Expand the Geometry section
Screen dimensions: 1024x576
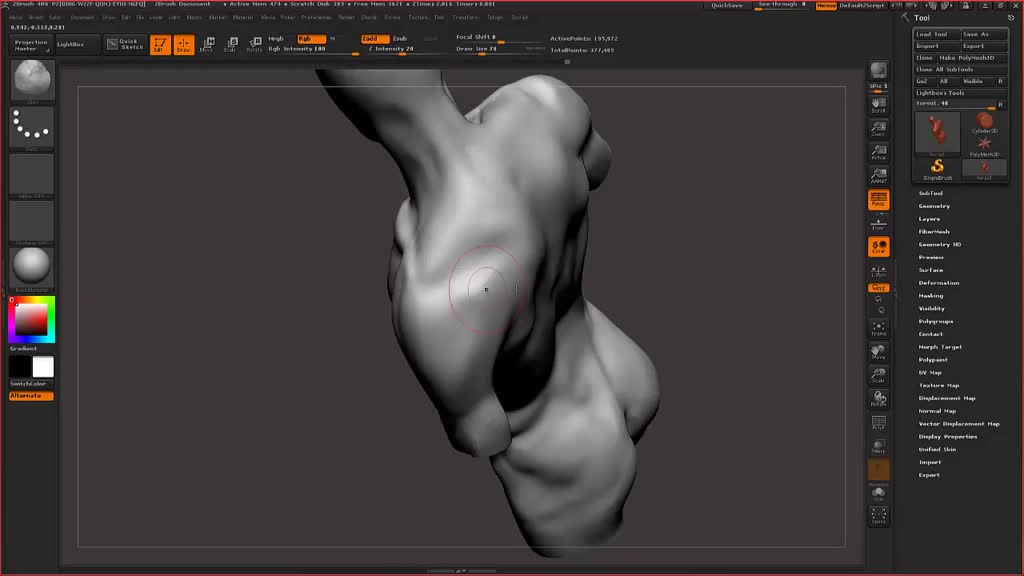[934, 206]
